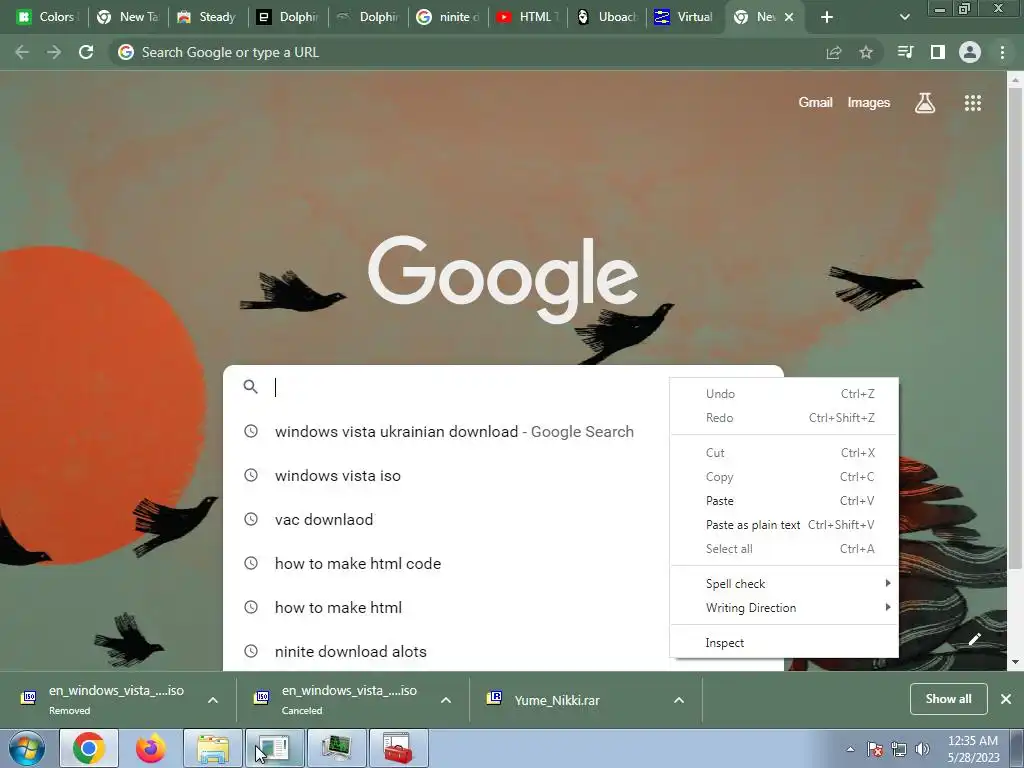Open the Windows Start orb
Viewport: 1024px width, 768px height.
tap(27, 748)
